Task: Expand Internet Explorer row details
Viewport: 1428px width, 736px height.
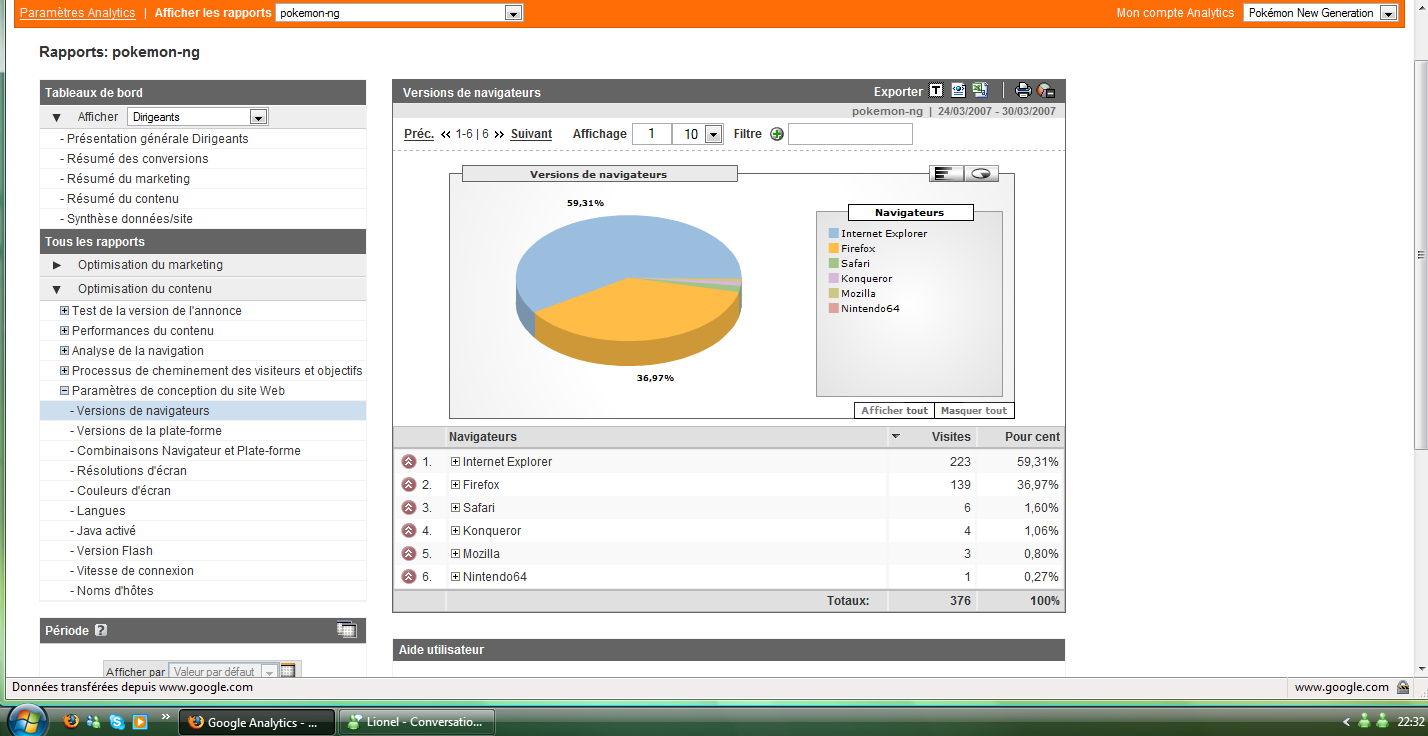Action: pyautogui.click(x=455, y=462)
